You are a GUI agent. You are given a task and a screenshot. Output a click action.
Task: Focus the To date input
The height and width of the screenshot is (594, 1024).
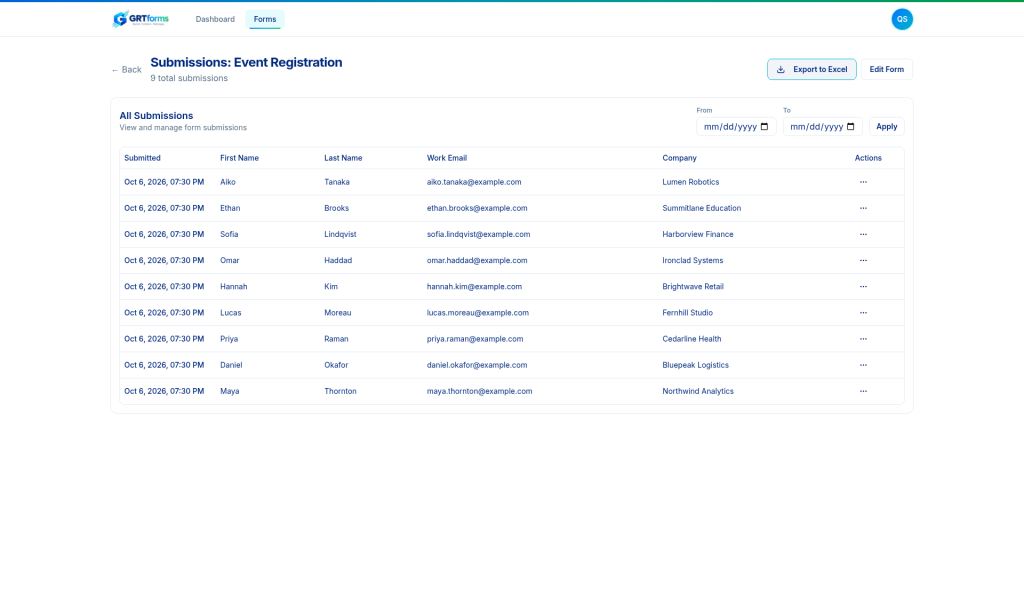click(x=822, y=127)
